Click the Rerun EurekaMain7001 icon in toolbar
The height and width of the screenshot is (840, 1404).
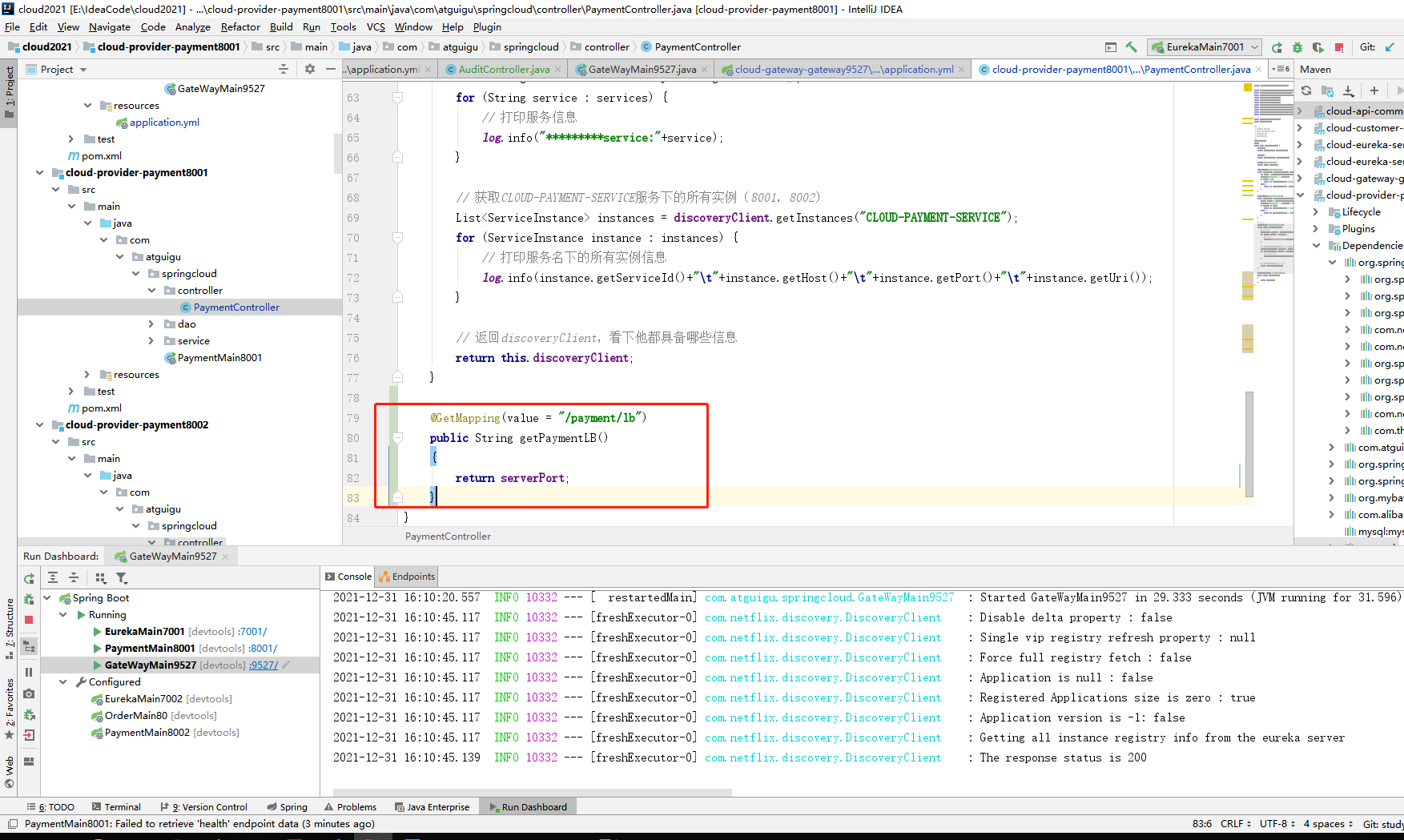click(1277, 47)
